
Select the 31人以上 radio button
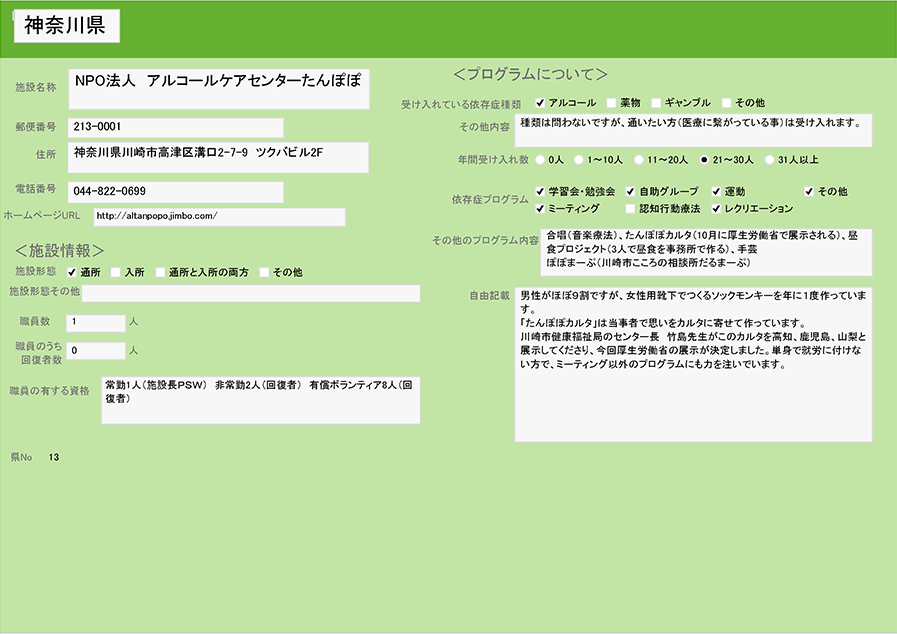tap(769, 159)
